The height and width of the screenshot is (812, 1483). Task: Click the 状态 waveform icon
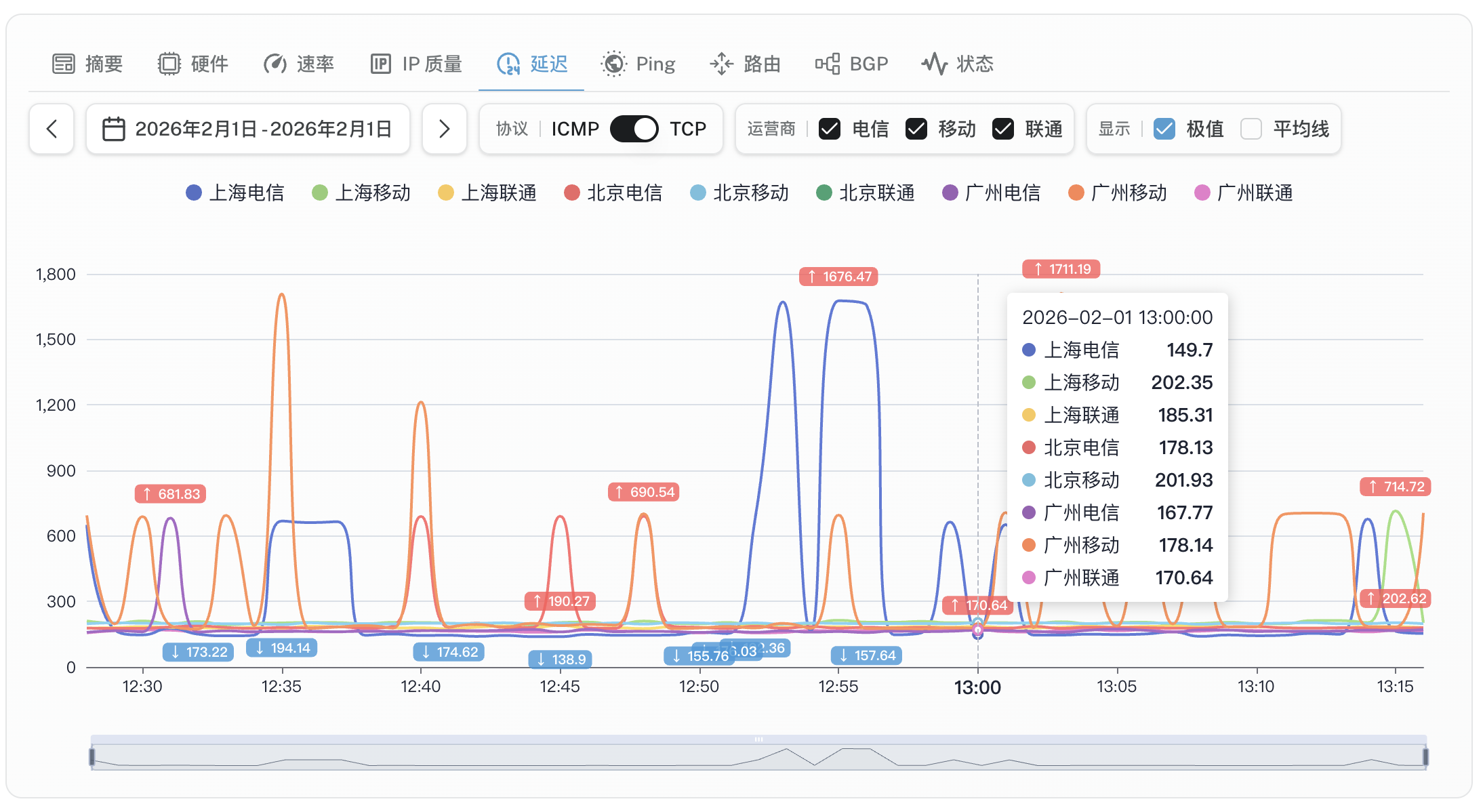[935, 64]
